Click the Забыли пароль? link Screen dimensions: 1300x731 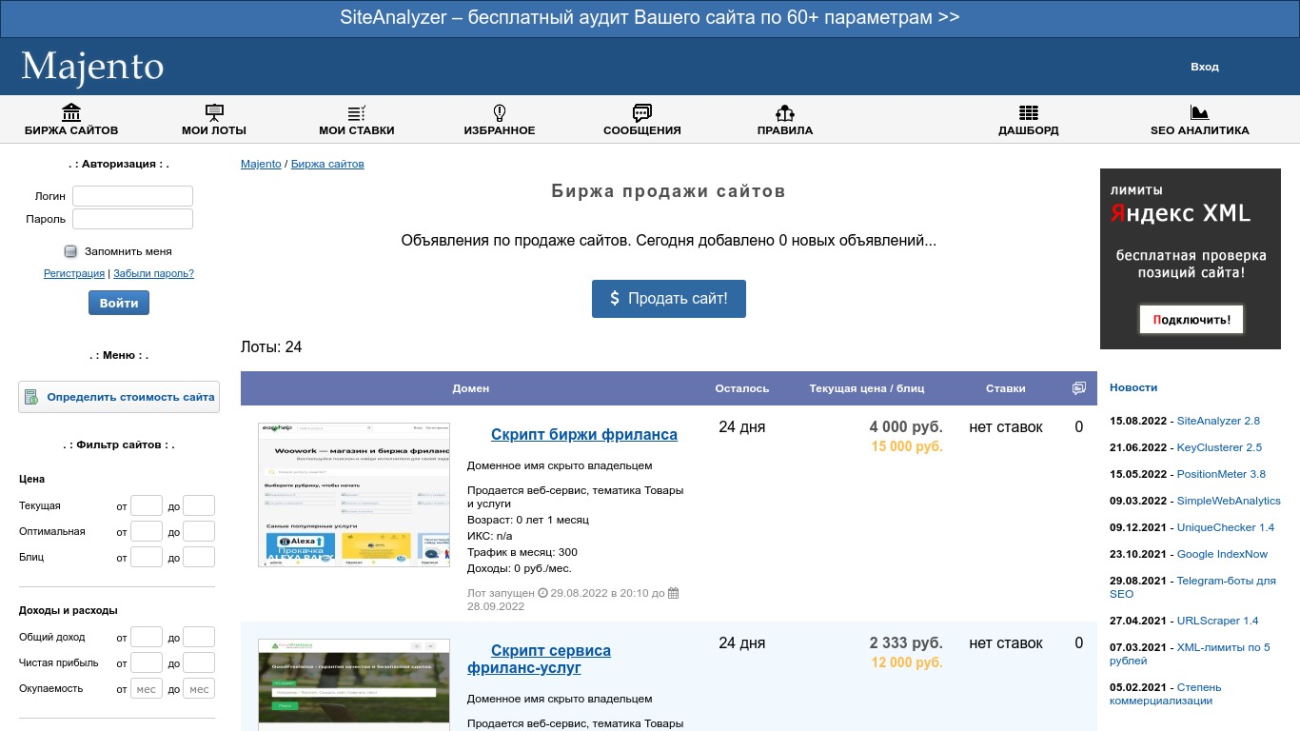tap(153, 273)
